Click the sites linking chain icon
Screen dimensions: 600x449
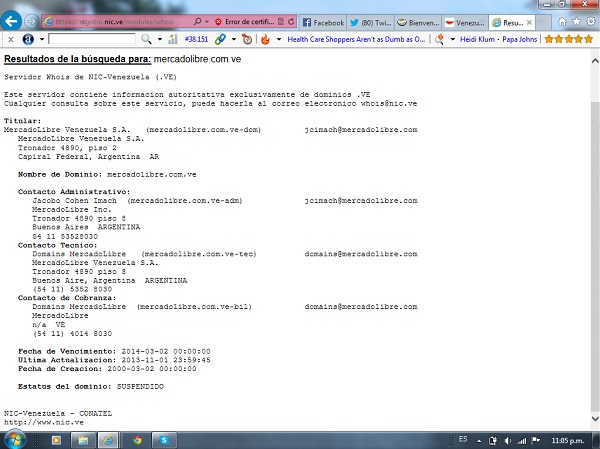(x=220, y=39)
